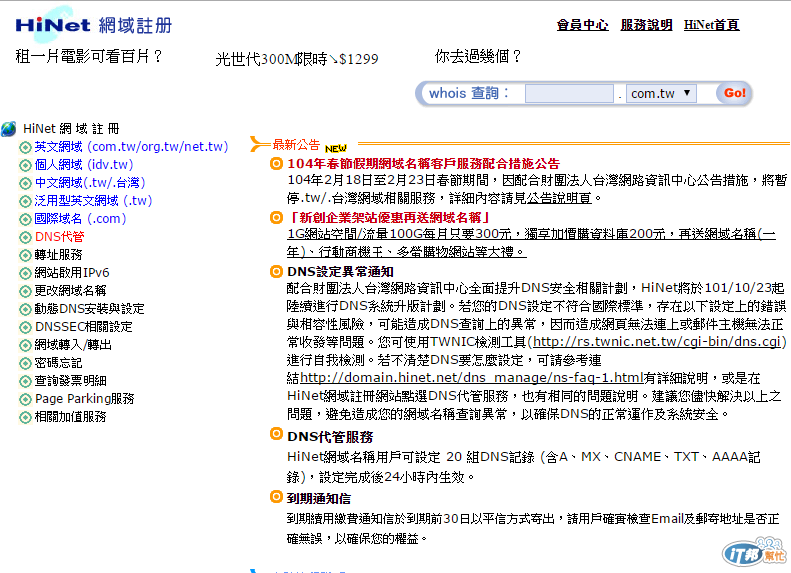Screen dimensions: 791x573
Task: Click the orange bullet beside DNS代管服務
Action: click(x=276, y=434)
